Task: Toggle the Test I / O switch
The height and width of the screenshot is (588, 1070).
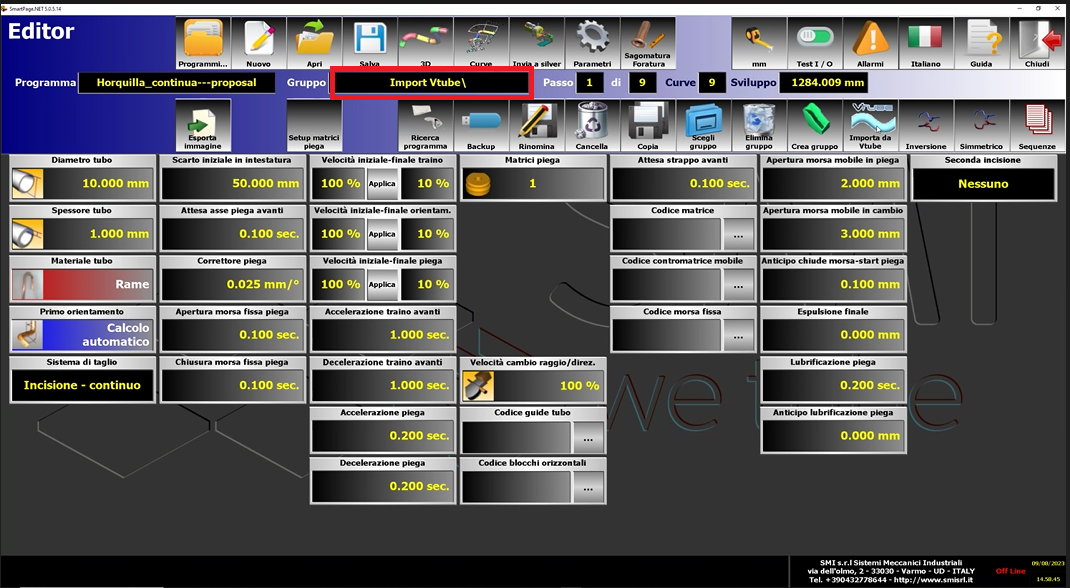Action: pyautogui.click(x=815, y=43)
